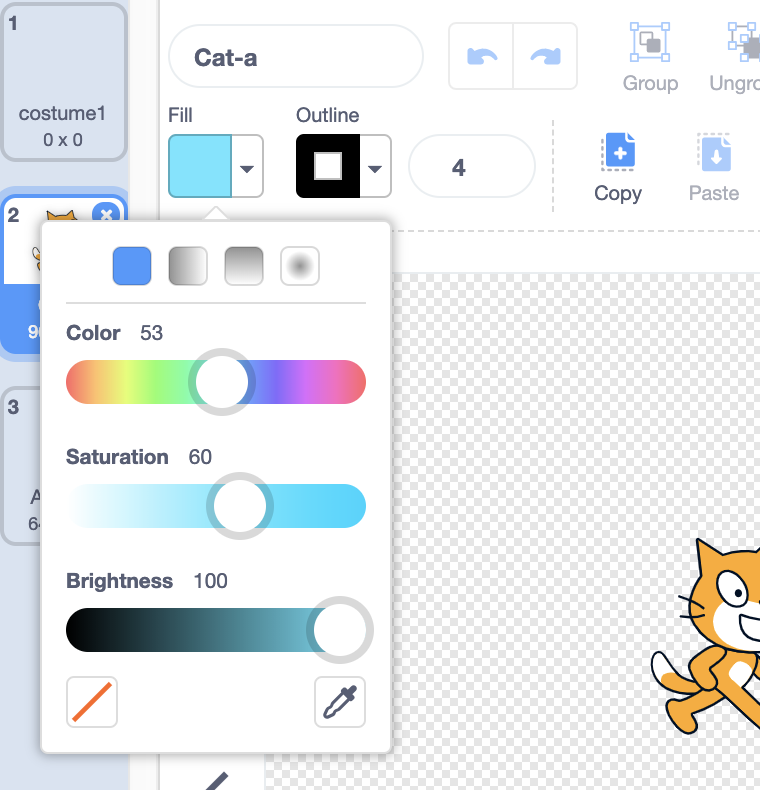Click the Brightness value 100
This screenshot has height=790, width=760.
pyautogui.click(x=210, y=581)
